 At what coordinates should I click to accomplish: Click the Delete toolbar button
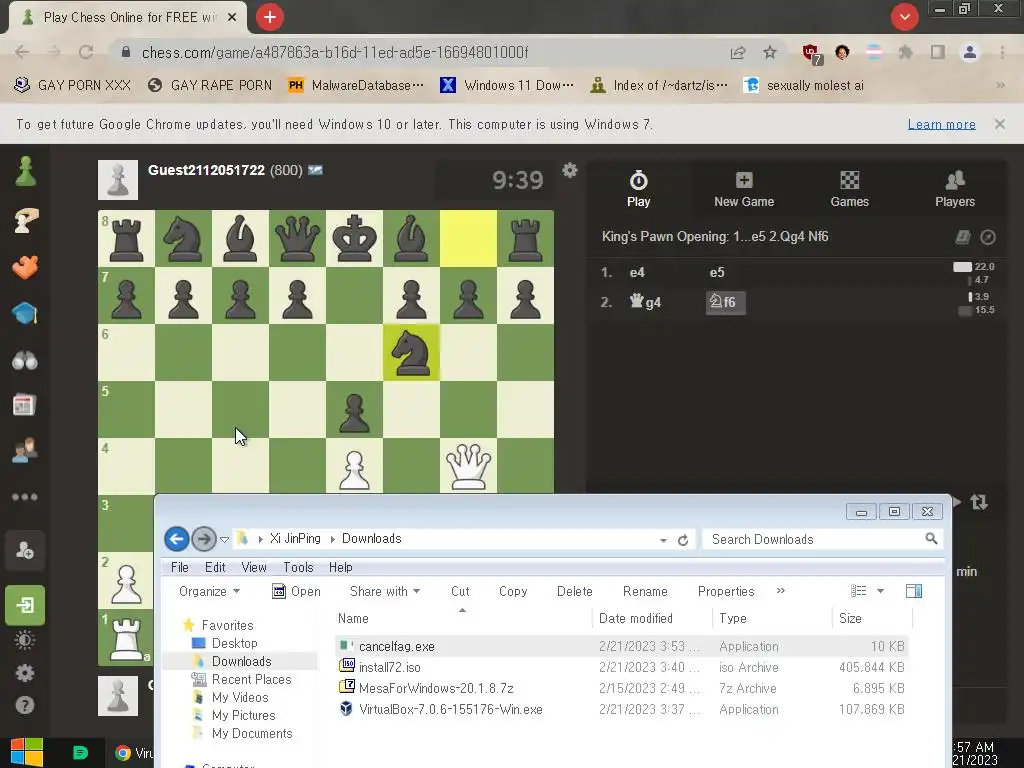[575, 591]
